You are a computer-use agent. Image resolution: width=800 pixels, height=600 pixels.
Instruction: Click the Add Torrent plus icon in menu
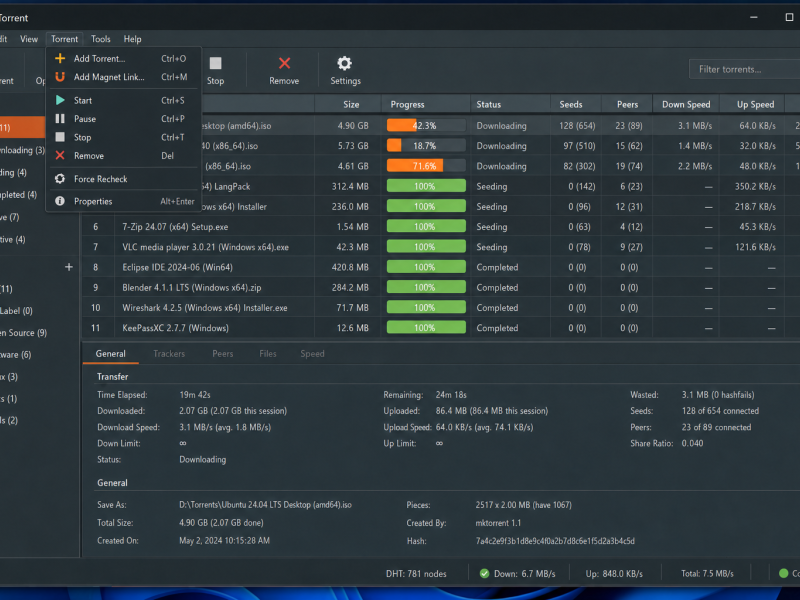(60, 58)
